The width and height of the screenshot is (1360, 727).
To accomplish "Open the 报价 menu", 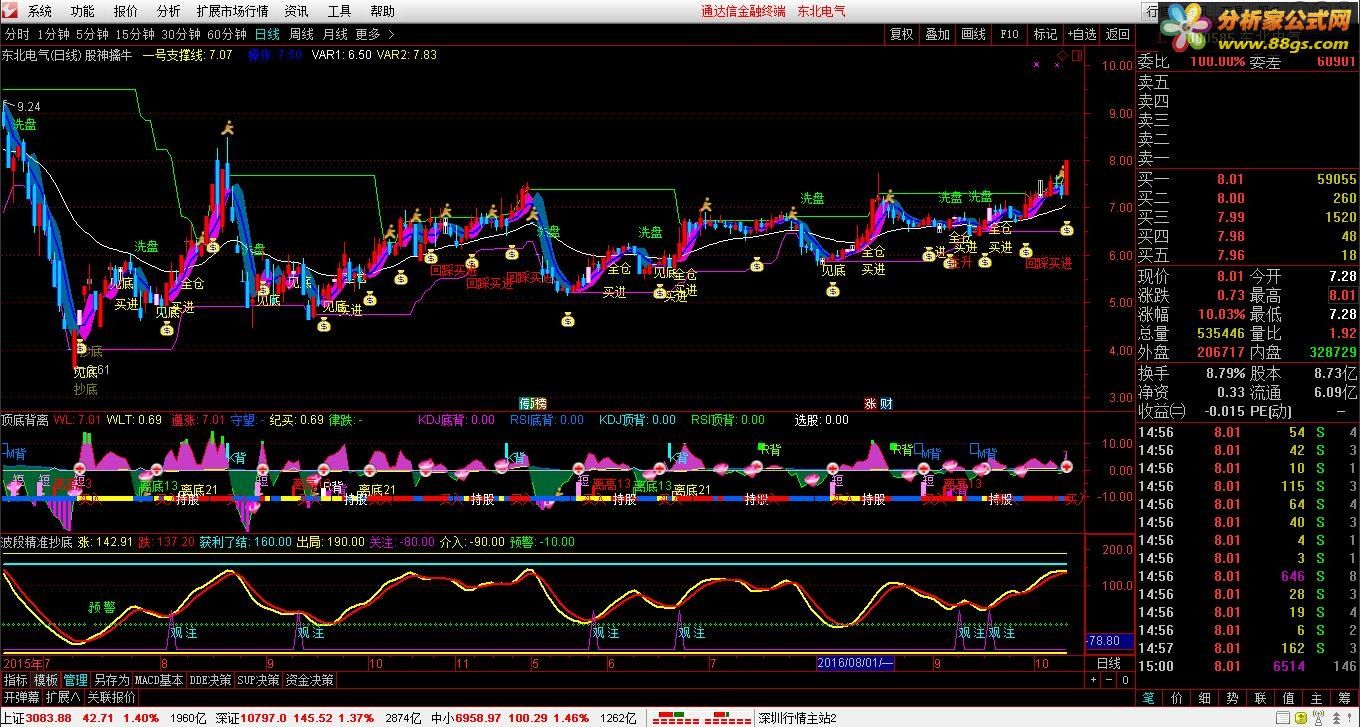I will [x=126, y=11].
